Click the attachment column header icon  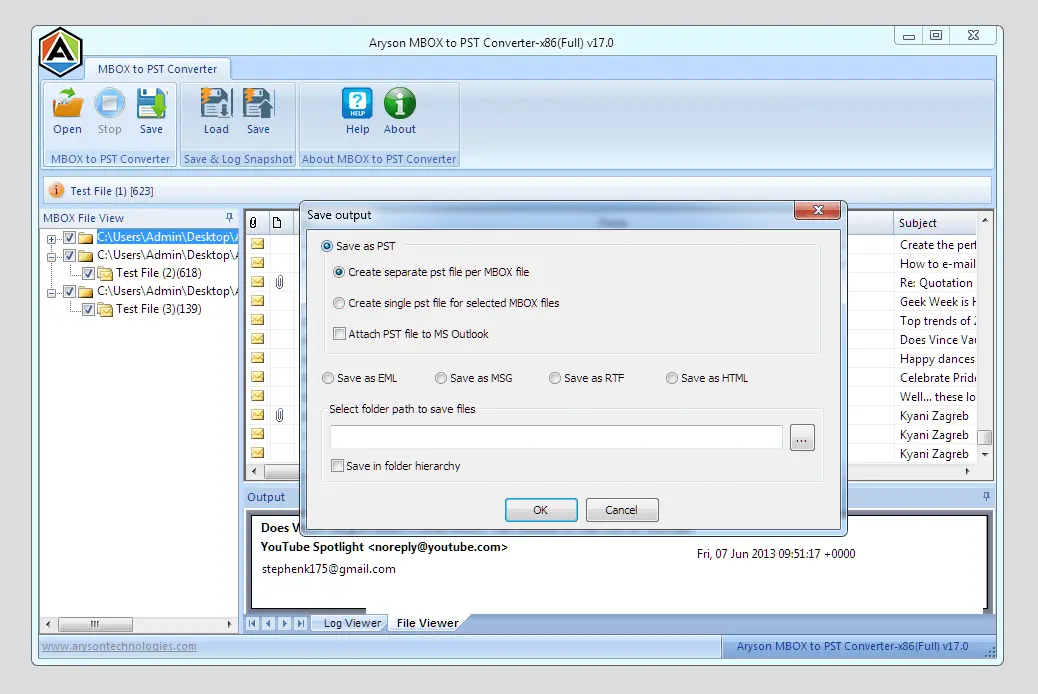coord(254,223)
